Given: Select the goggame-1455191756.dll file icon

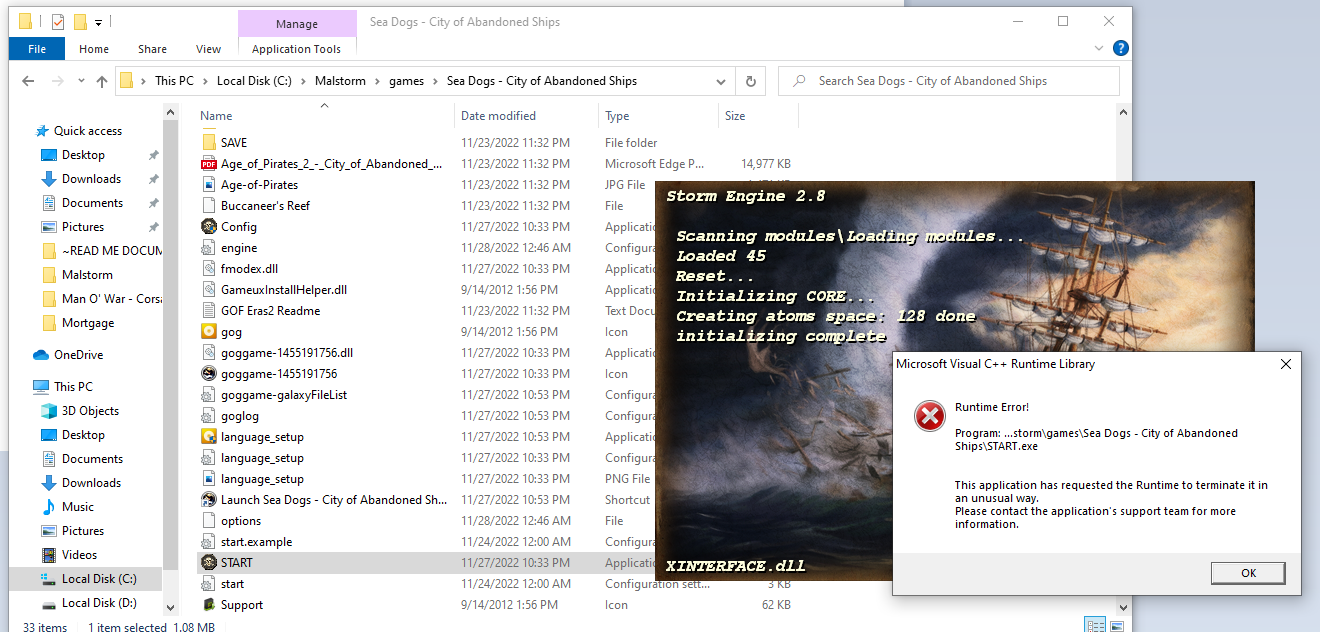Looking at the screenshot, I should [x=209, y=353].
